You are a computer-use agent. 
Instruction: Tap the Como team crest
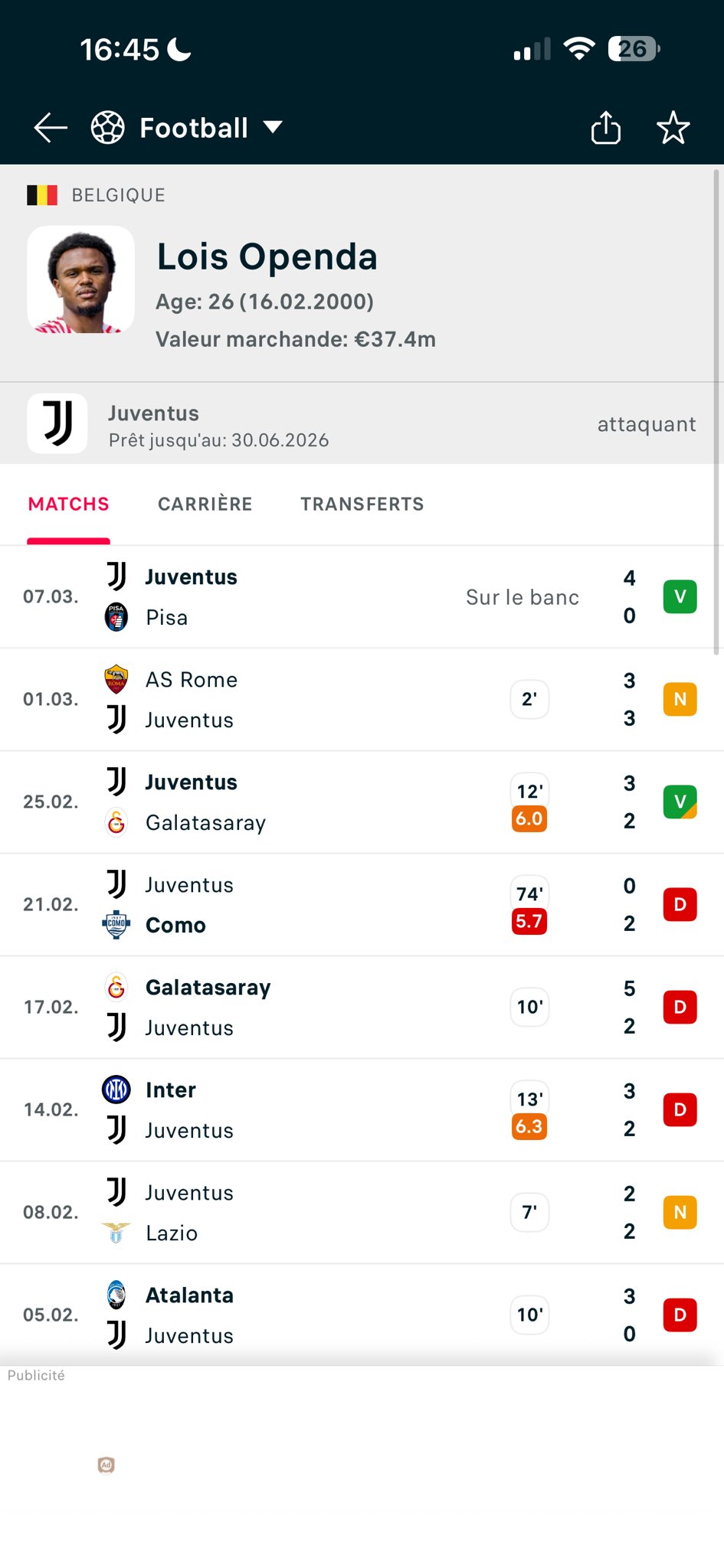click(x=116, y=925)
